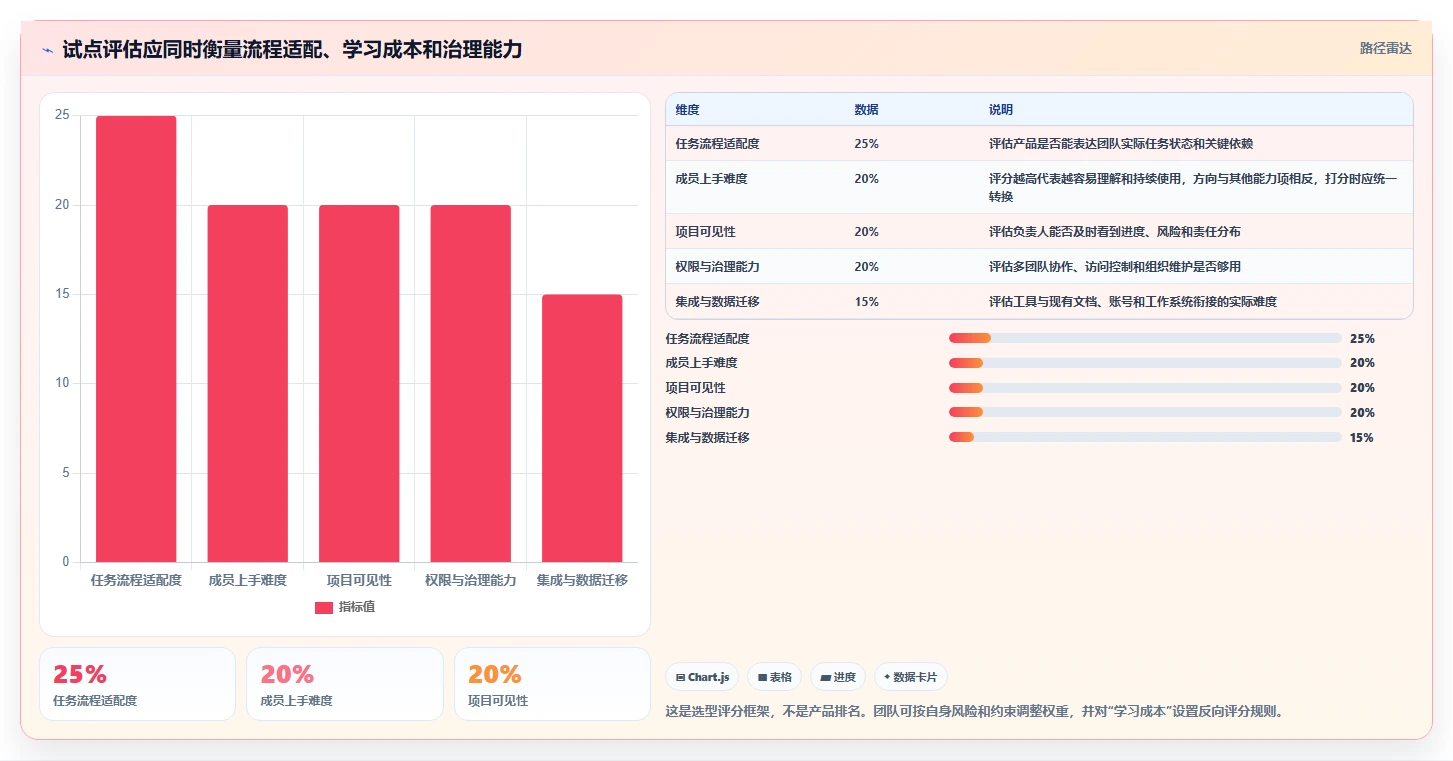
Task: Click the 项目可见性 bar in the chart
Action: click(359, 384)
